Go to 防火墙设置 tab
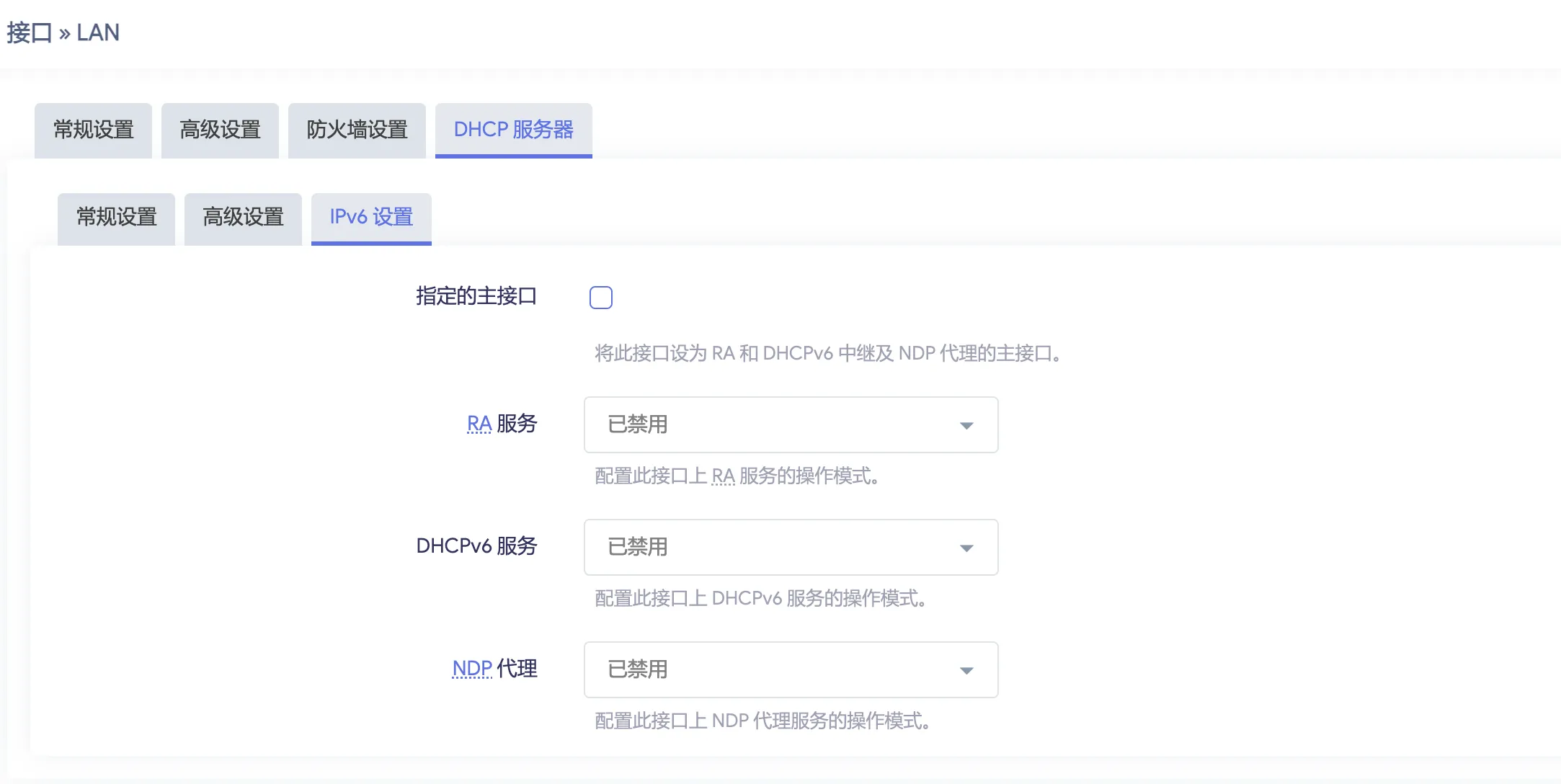1561x784 pixels. pyautogui.click(x=357, y=130)
